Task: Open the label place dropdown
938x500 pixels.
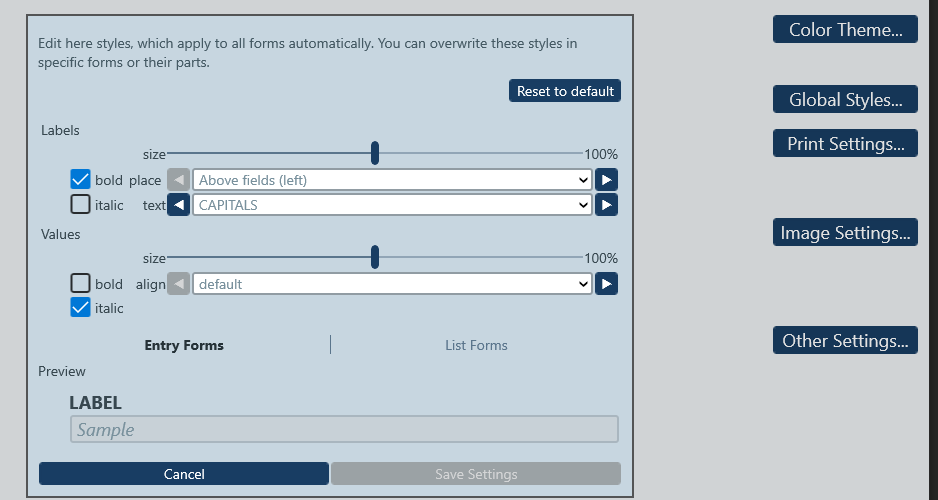Action: (392, 180)
